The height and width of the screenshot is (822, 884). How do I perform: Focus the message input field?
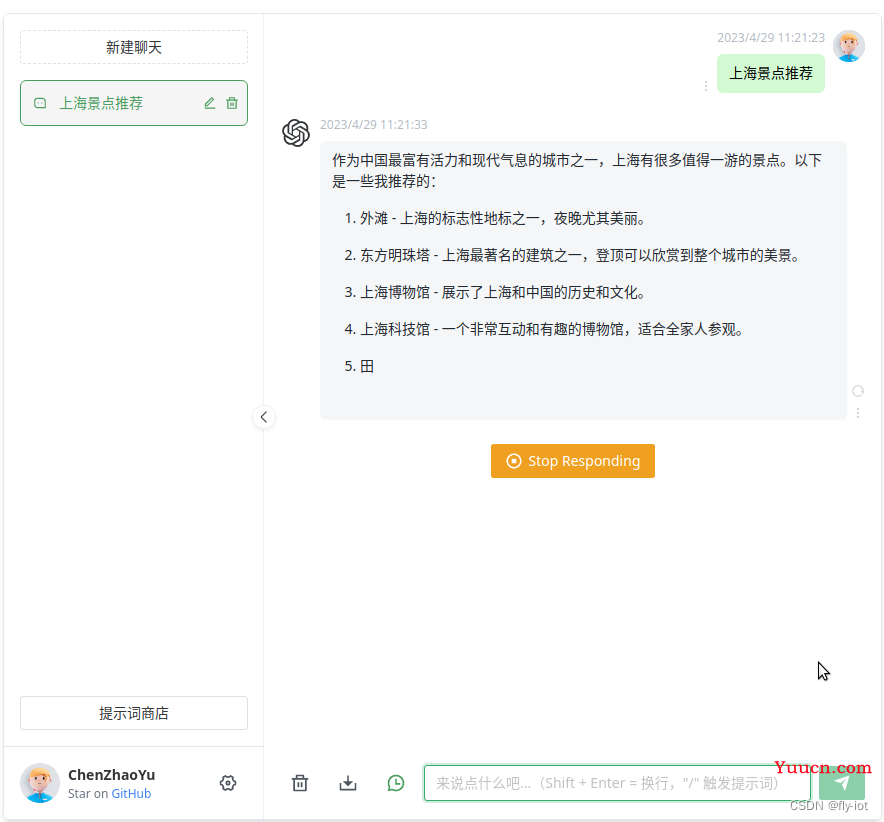[x=617, y=783]
